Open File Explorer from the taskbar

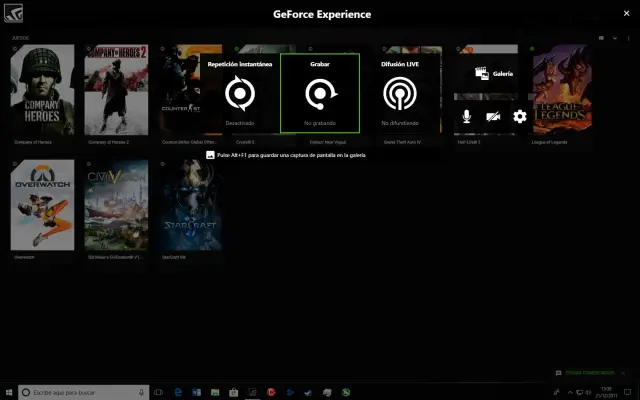pyautogui.click(x=215, y=392)
